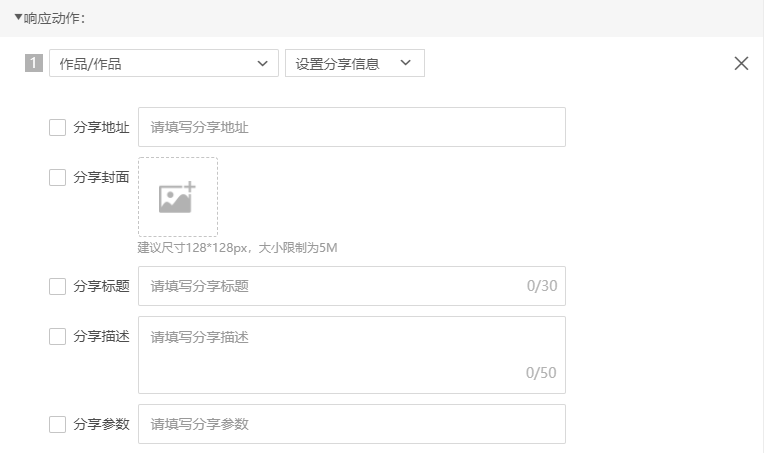Viewport: 764px width, 453px height.
Task: Click the 0/30 character counter
Action: (x=542, y=286)
